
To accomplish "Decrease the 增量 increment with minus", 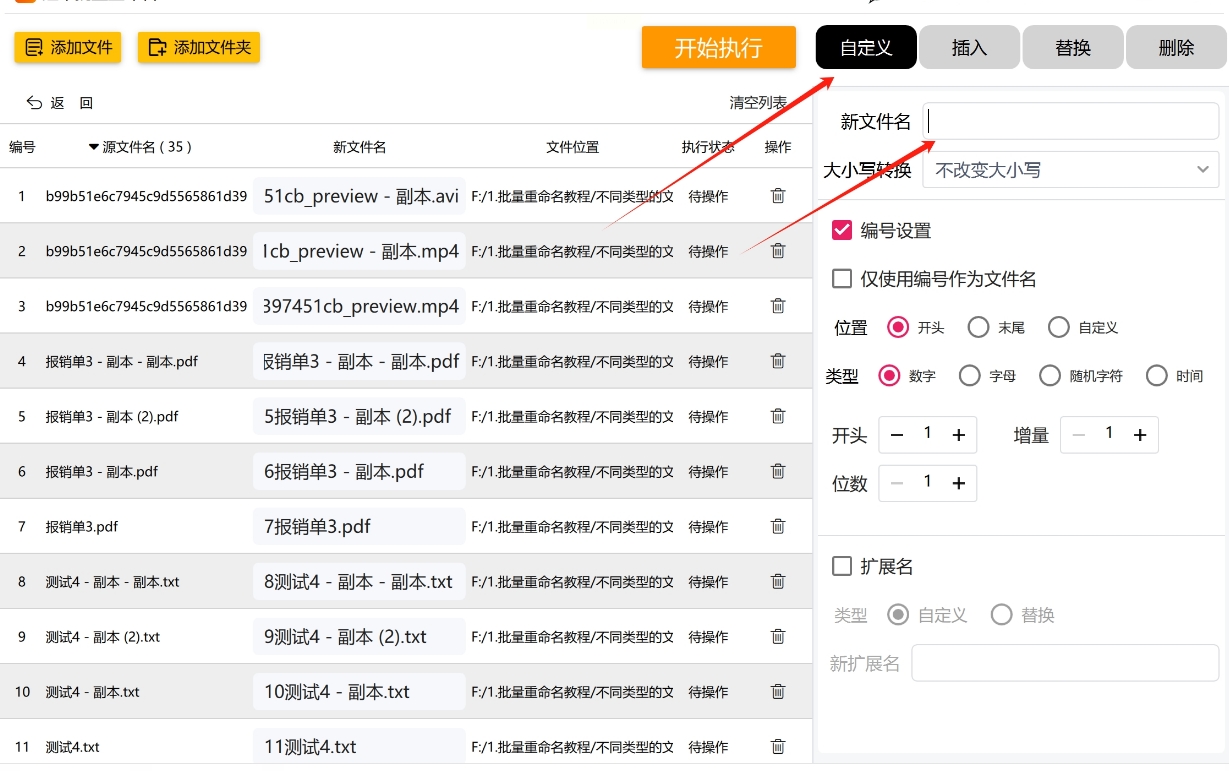I will click(x=1078, y=435).
